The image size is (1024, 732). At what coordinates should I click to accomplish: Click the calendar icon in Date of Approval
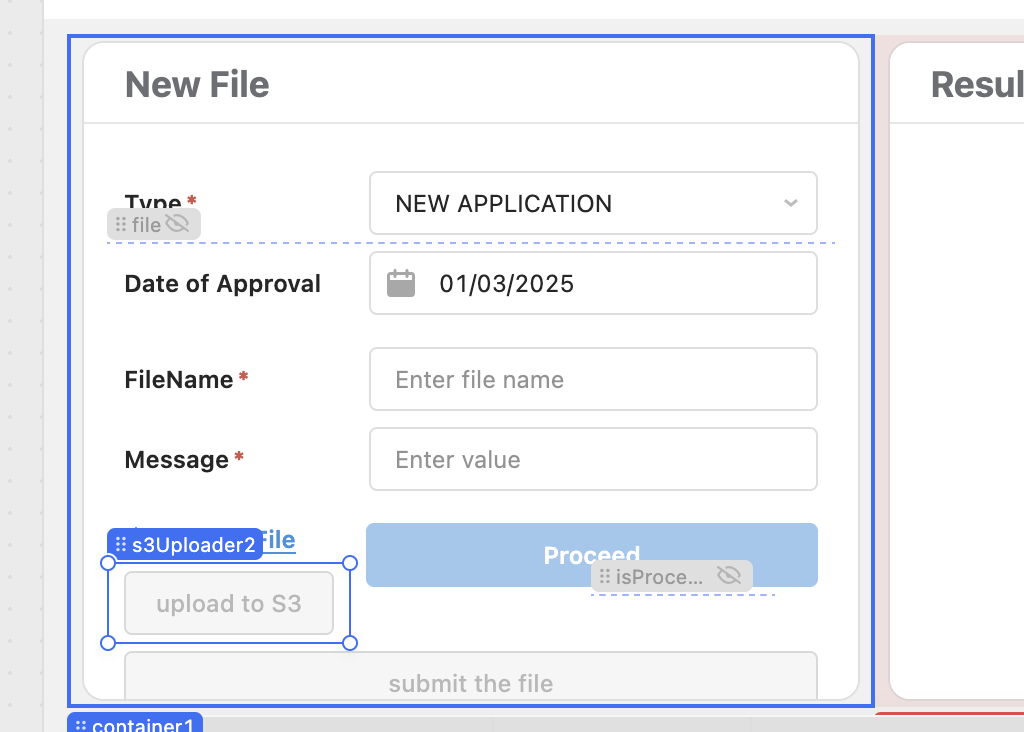pos(400,283)
